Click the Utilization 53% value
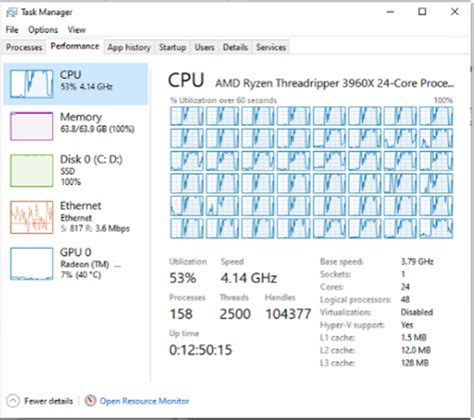 (x=183, y=278)
